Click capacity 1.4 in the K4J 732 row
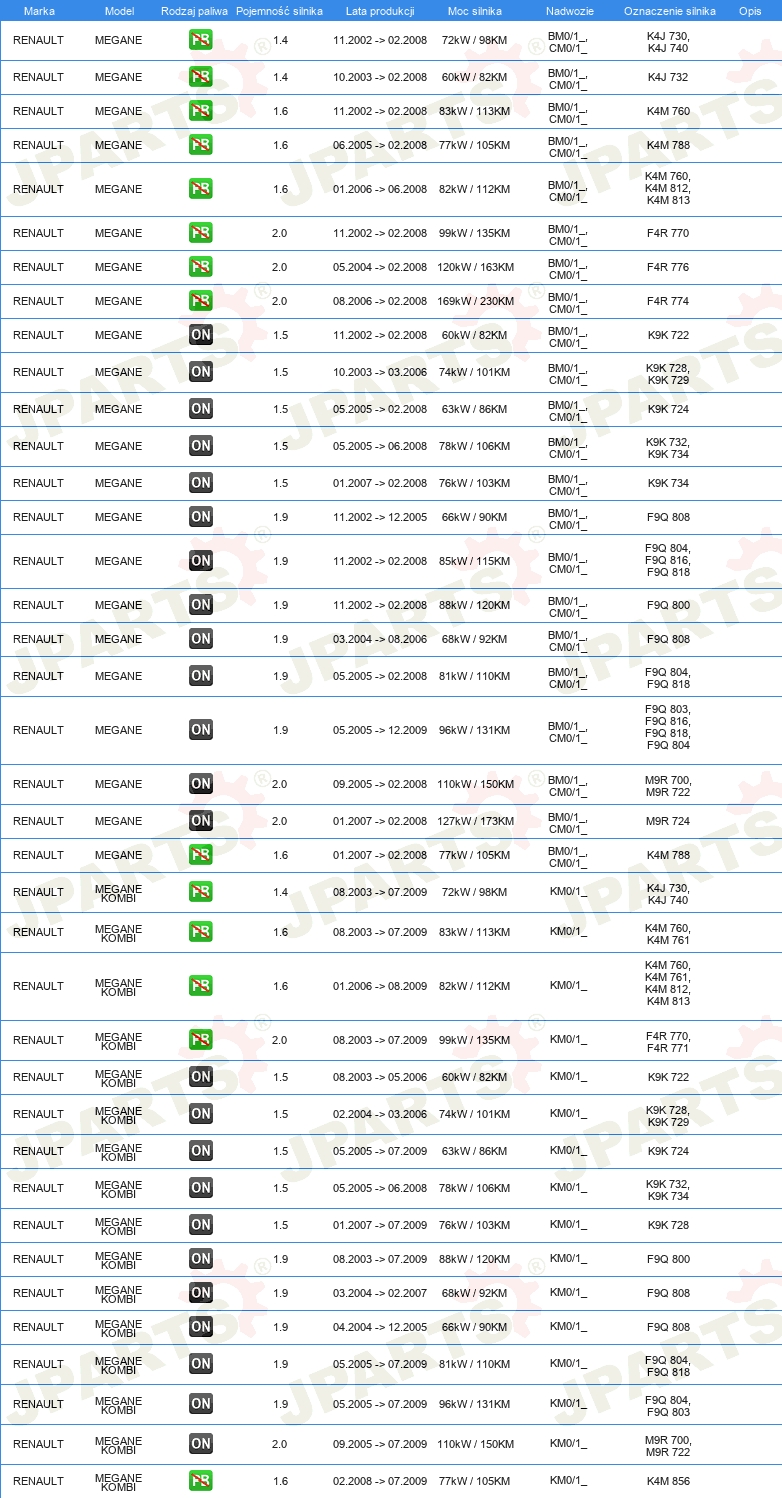 tap(280, 77)
